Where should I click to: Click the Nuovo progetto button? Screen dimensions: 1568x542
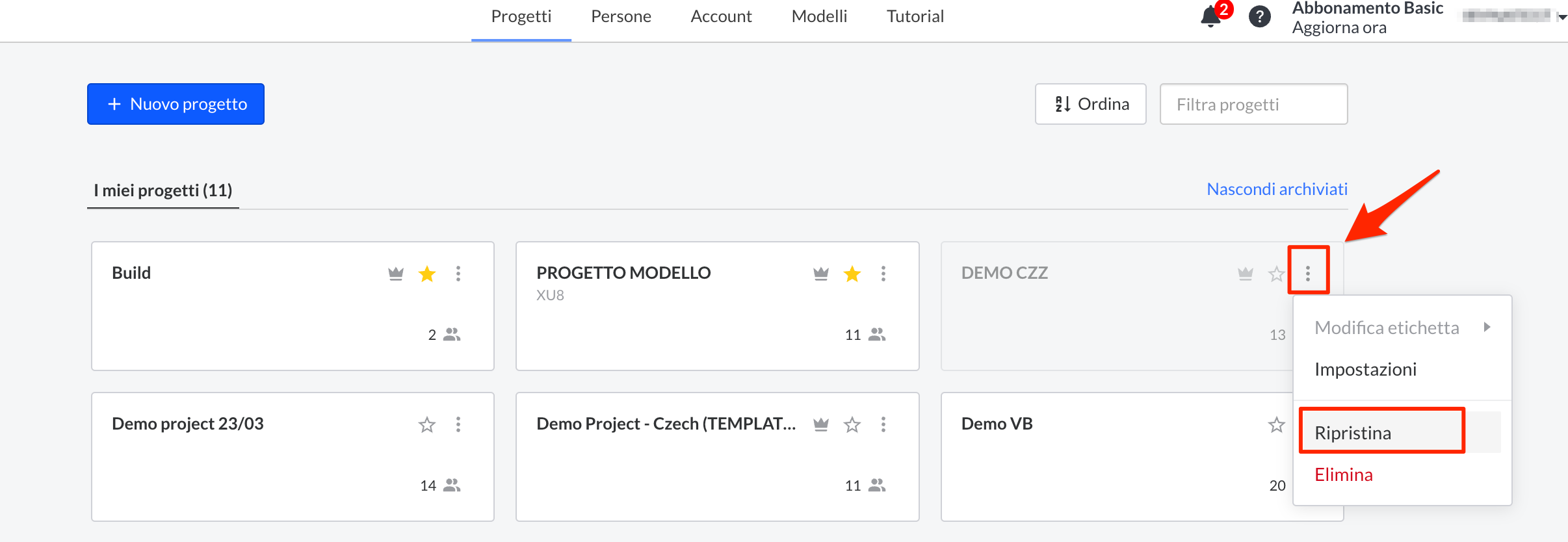[176, 104]
